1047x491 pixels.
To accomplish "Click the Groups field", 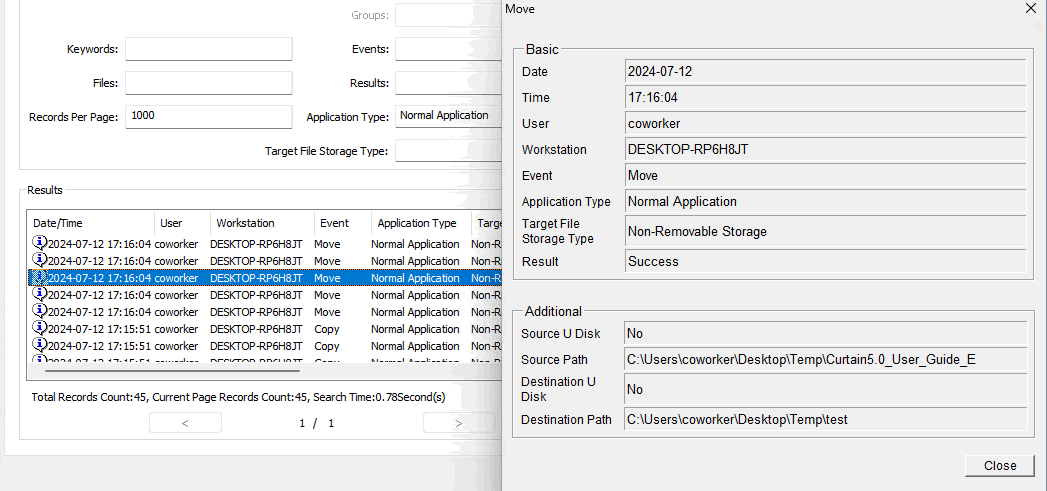I will click(x=449, y=15).
